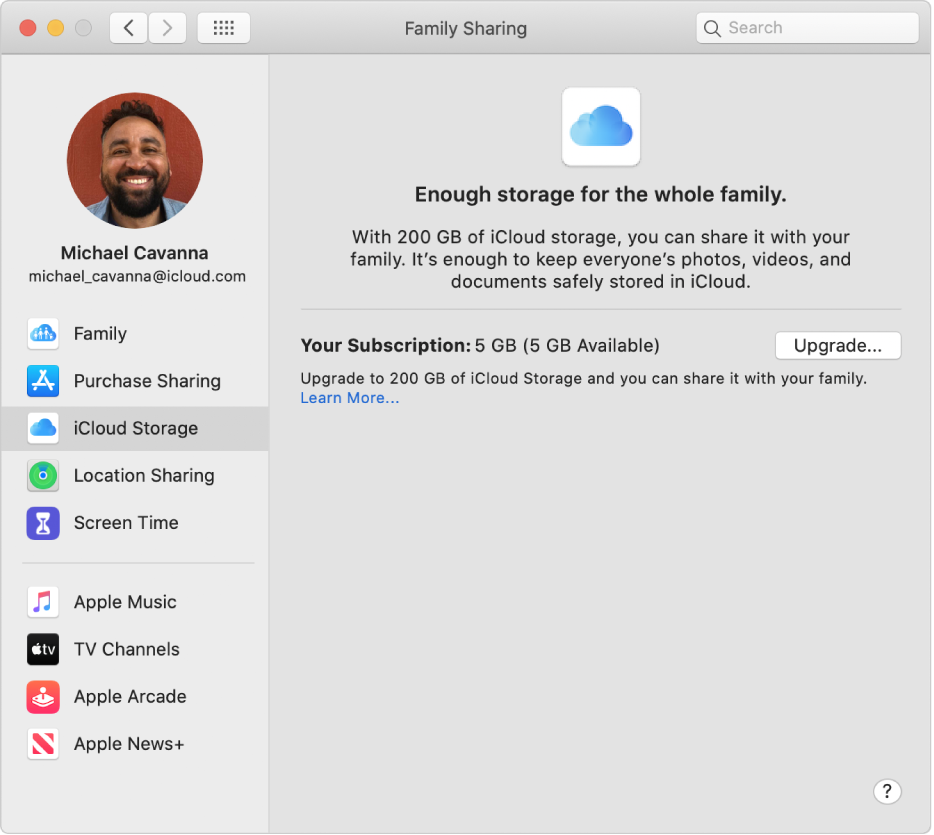The height and width of the screenshot is (835, 934).
Task: Select the Apple Arcade label
Action: tap(130, 696)
